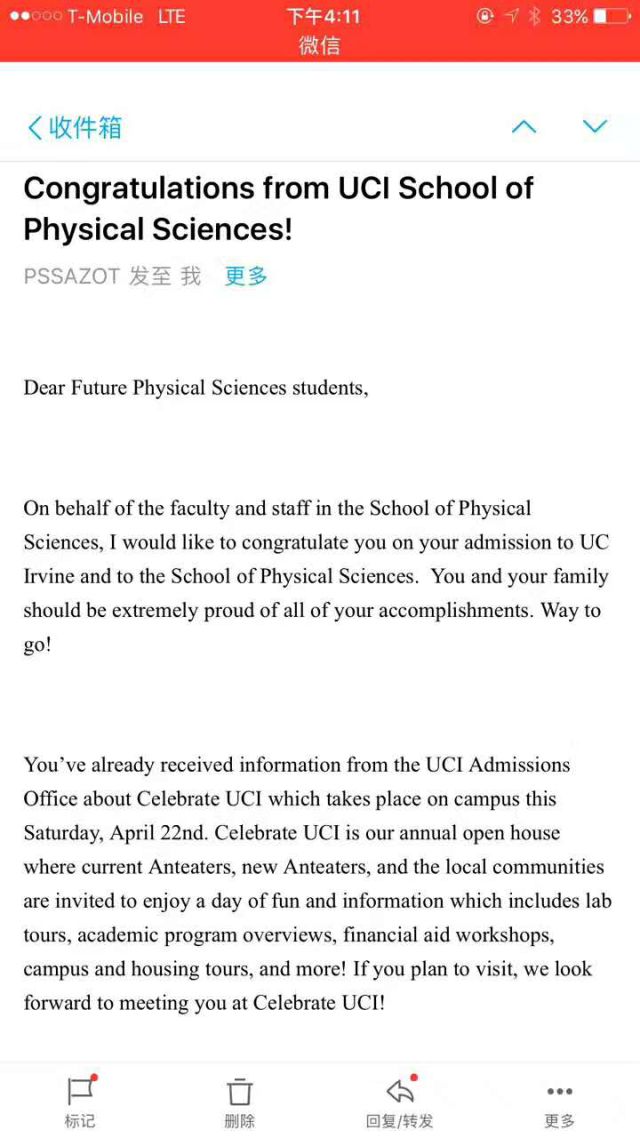Return to 微信 via the top banner
The height and width of the screenshot is (1138, 640).
click(x=320, y=45)
